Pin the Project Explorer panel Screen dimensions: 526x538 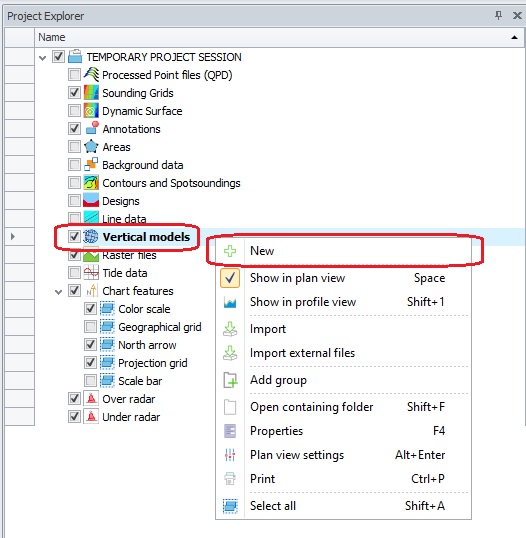[498, 15]
